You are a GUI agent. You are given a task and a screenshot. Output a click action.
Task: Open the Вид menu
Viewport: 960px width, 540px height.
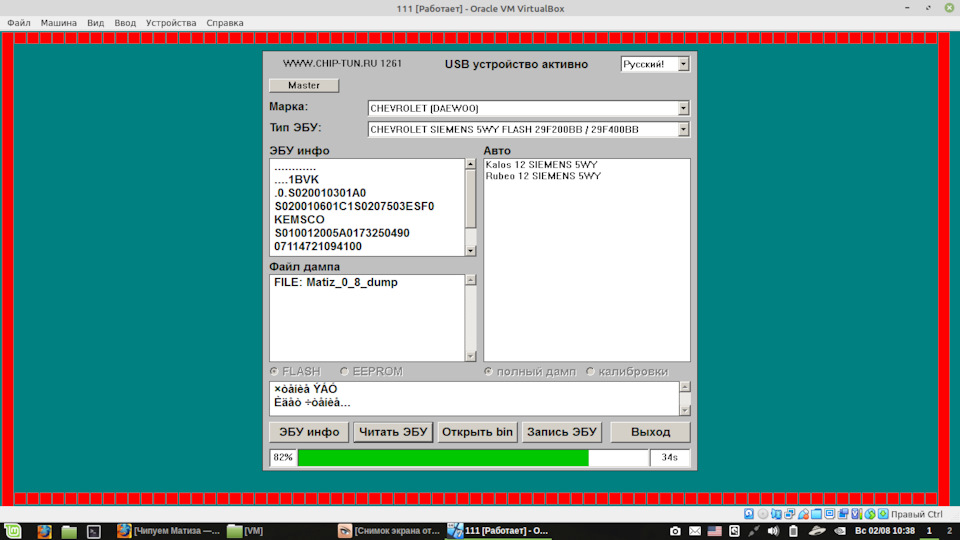click(x=96, y=23)
